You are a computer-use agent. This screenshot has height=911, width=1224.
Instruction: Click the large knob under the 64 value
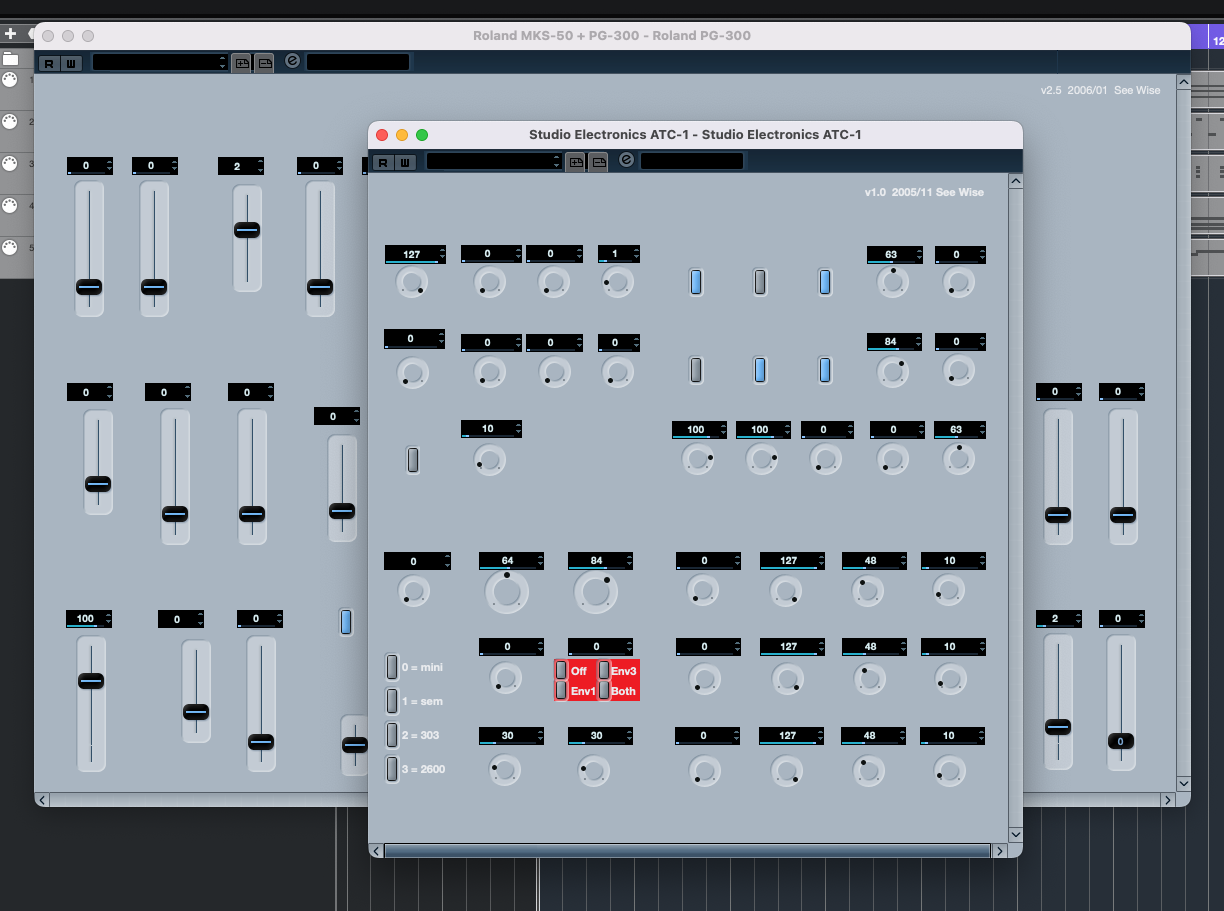point(507,592)
